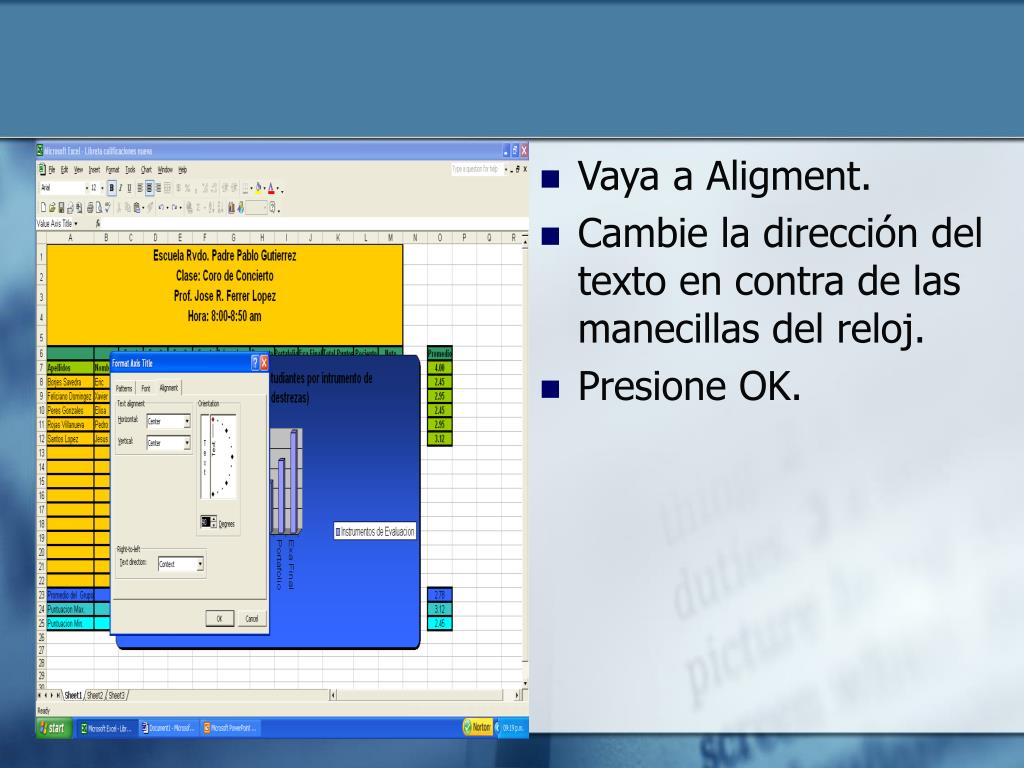Click the Microsoft Excel taskbar button
Image resolution: width=1024 pixels, height=768 pixels.
(x=106, y=728)
